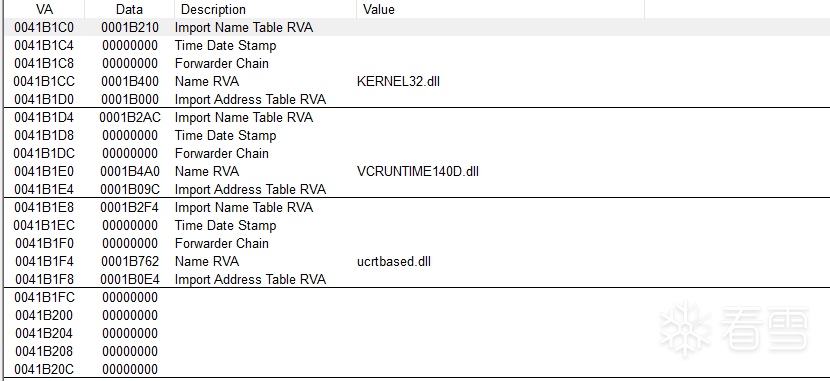Viewport: 830px width, 381px height.
Task: Click data value 0001B762
Action: [130, 261]
